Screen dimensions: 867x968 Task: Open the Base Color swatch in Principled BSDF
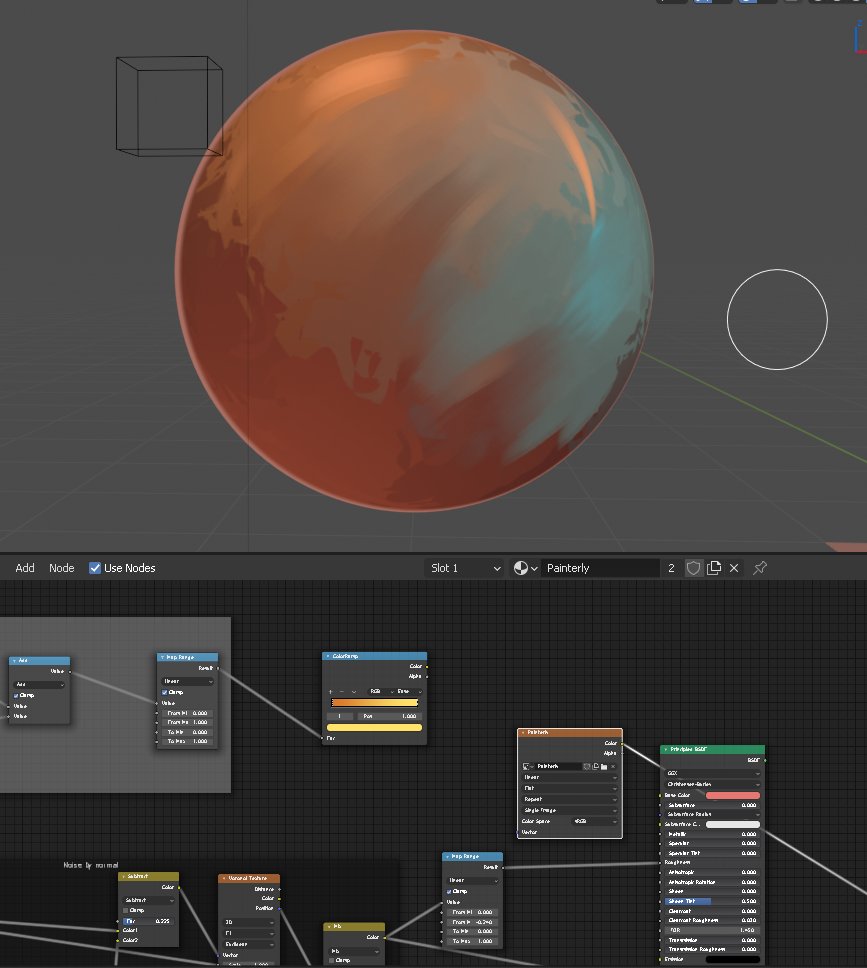click(733, 795)
